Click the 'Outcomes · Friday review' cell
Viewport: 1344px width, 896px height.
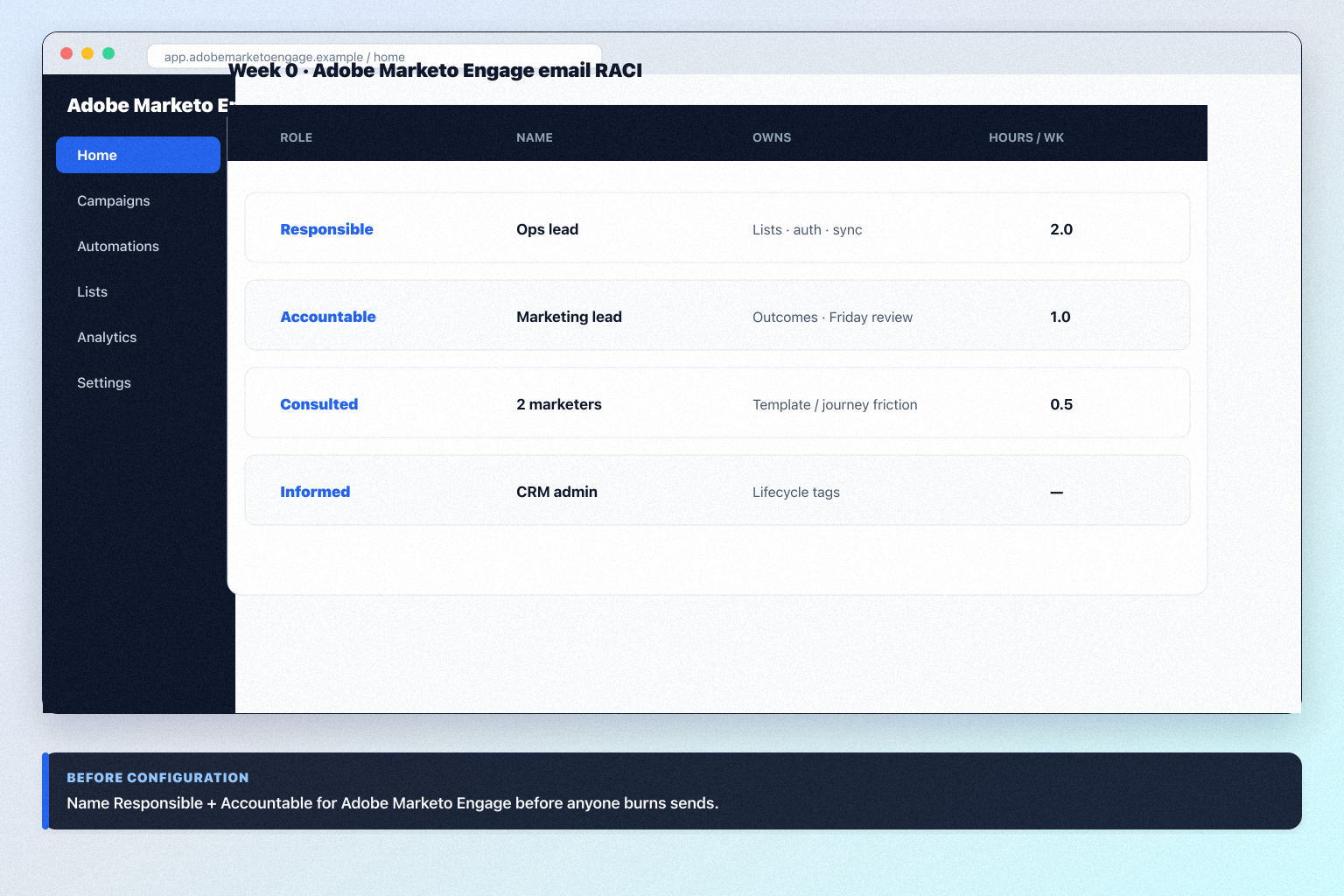coord(832,317)
